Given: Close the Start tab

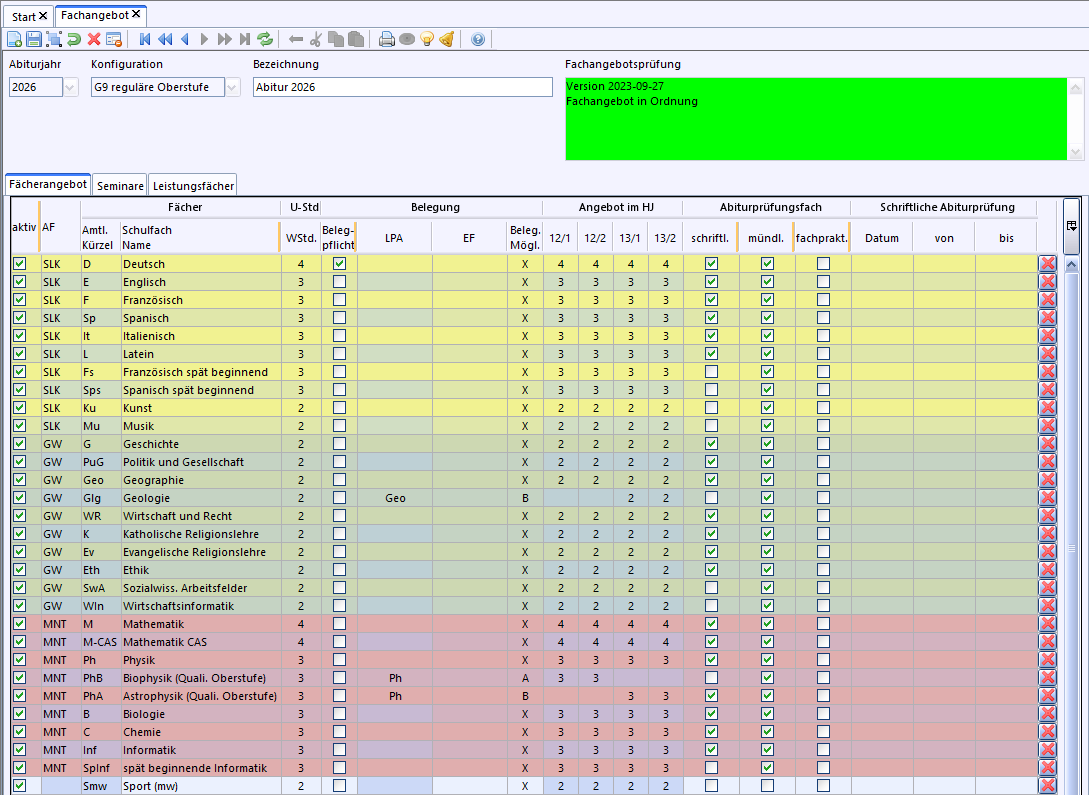Looking at the screenshot, I should coord(43,16).
